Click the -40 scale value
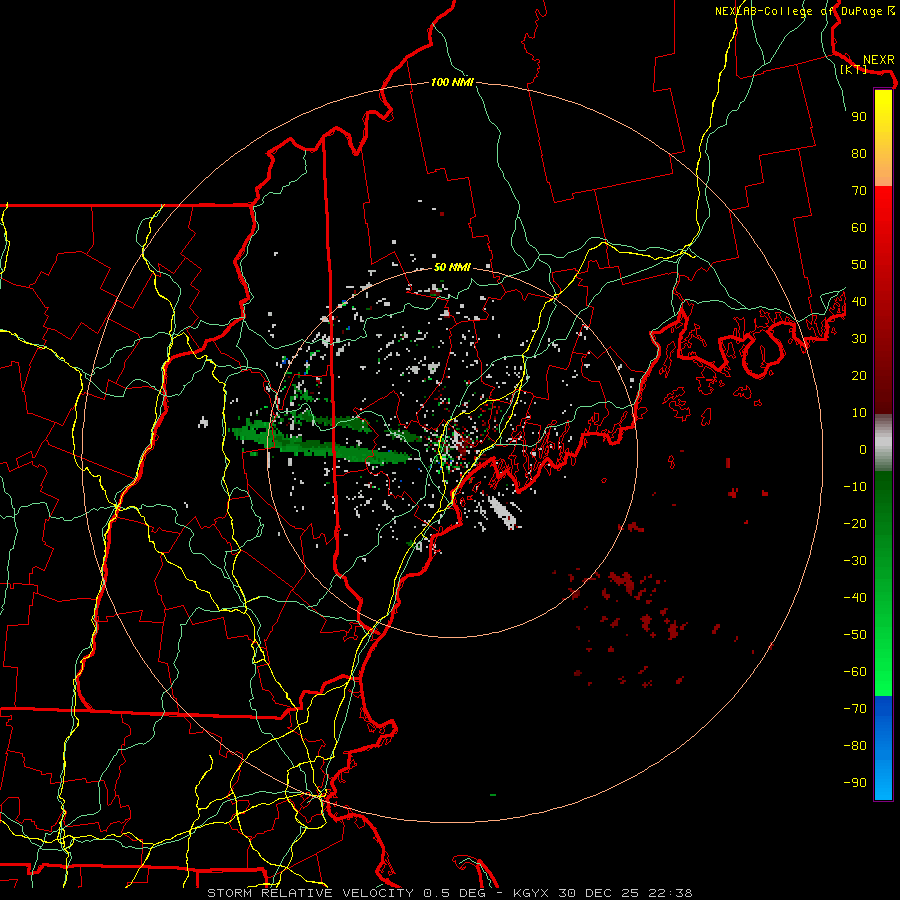900x900 pixels. 855,598
